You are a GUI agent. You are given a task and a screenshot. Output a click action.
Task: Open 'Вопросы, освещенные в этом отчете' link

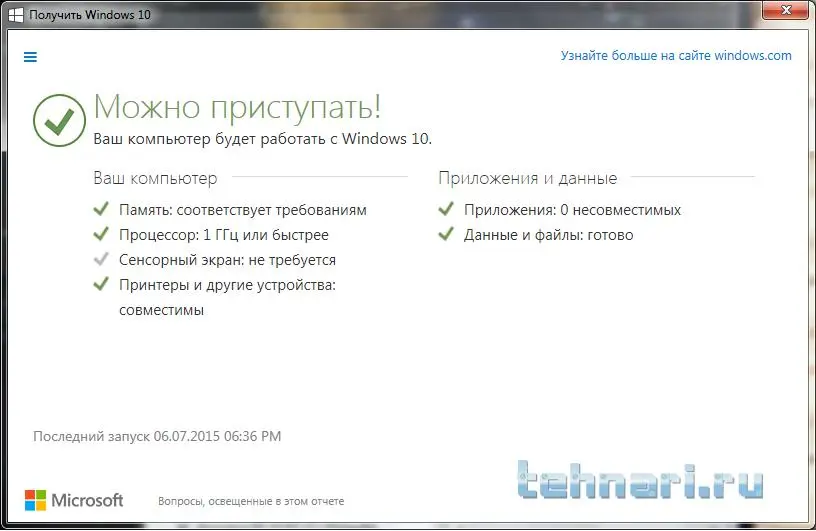(251, 501)
